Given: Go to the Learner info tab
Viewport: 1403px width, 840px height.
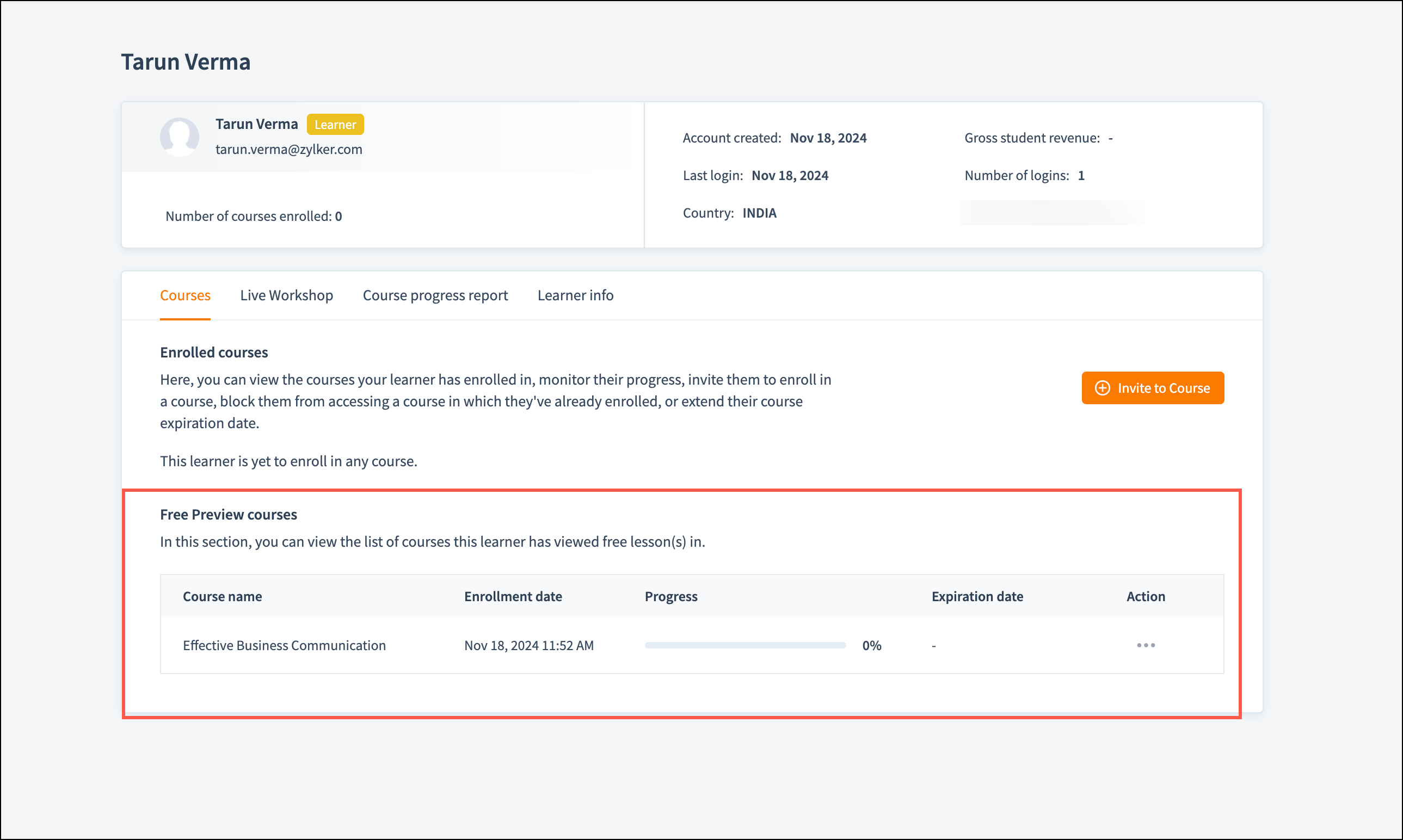Looking at the screenshot, I should tap(575, 295).
